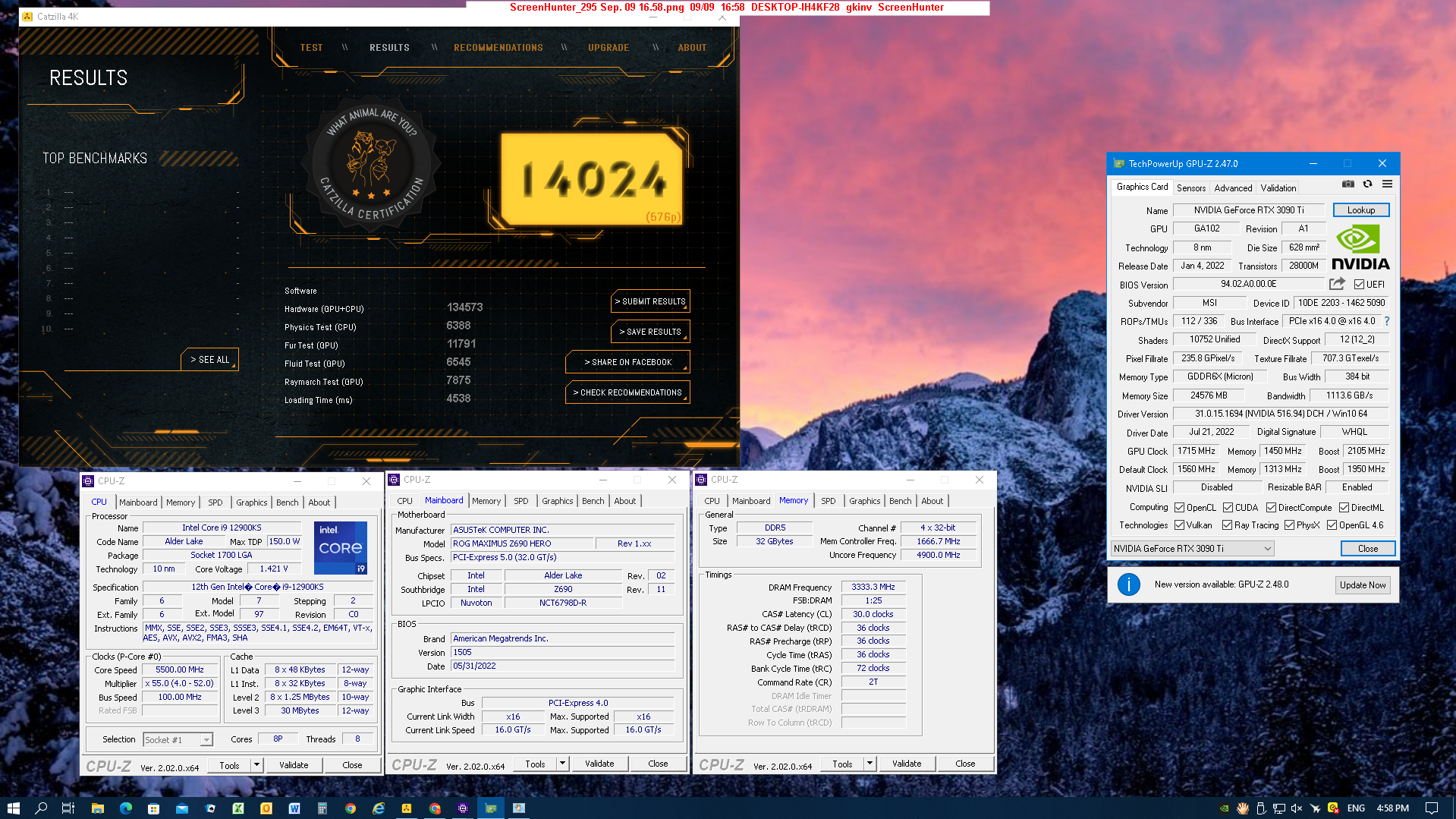Launch Microsoft Edge from taskbar
Screen dimensions: 1456x819
(x=125, y=808)
